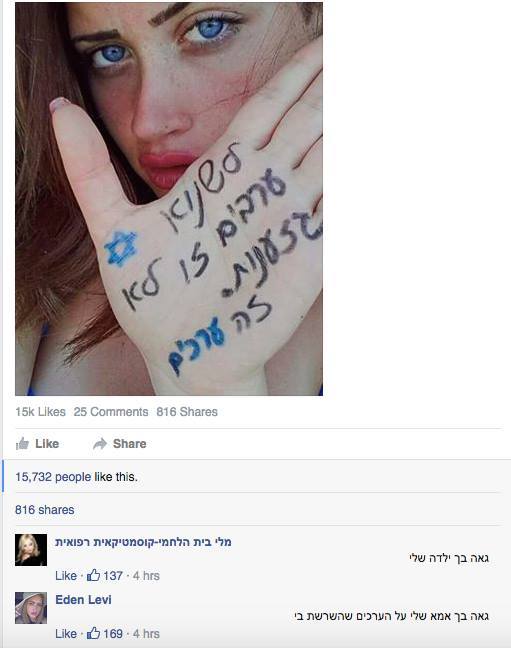
Task: Open Eden Levi's profile picture
Action: pos(31,608)
